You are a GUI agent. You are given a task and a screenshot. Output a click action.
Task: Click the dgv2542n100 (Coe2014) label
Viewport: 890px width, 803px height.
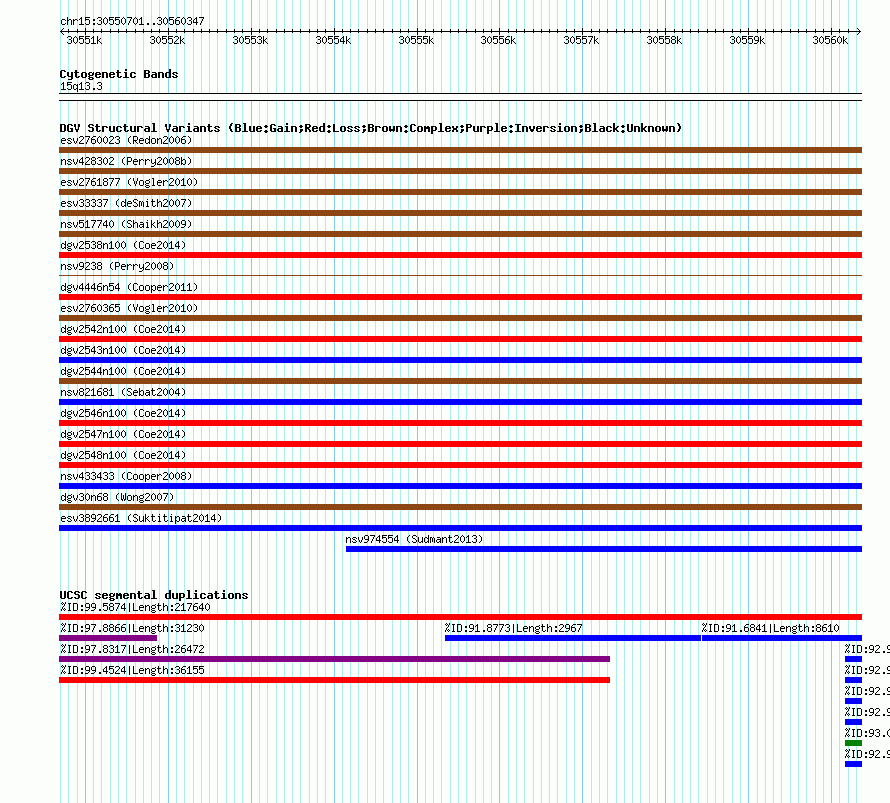tap(123, 329)
